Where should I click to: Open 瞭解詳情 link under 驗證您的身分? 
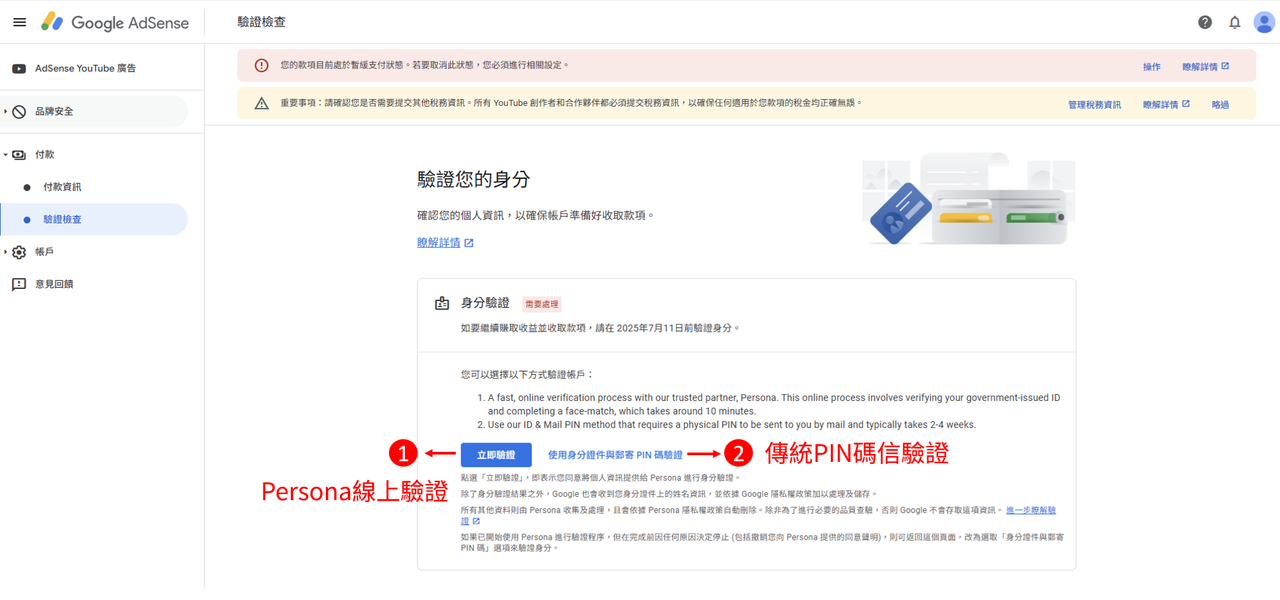[439, 243]
